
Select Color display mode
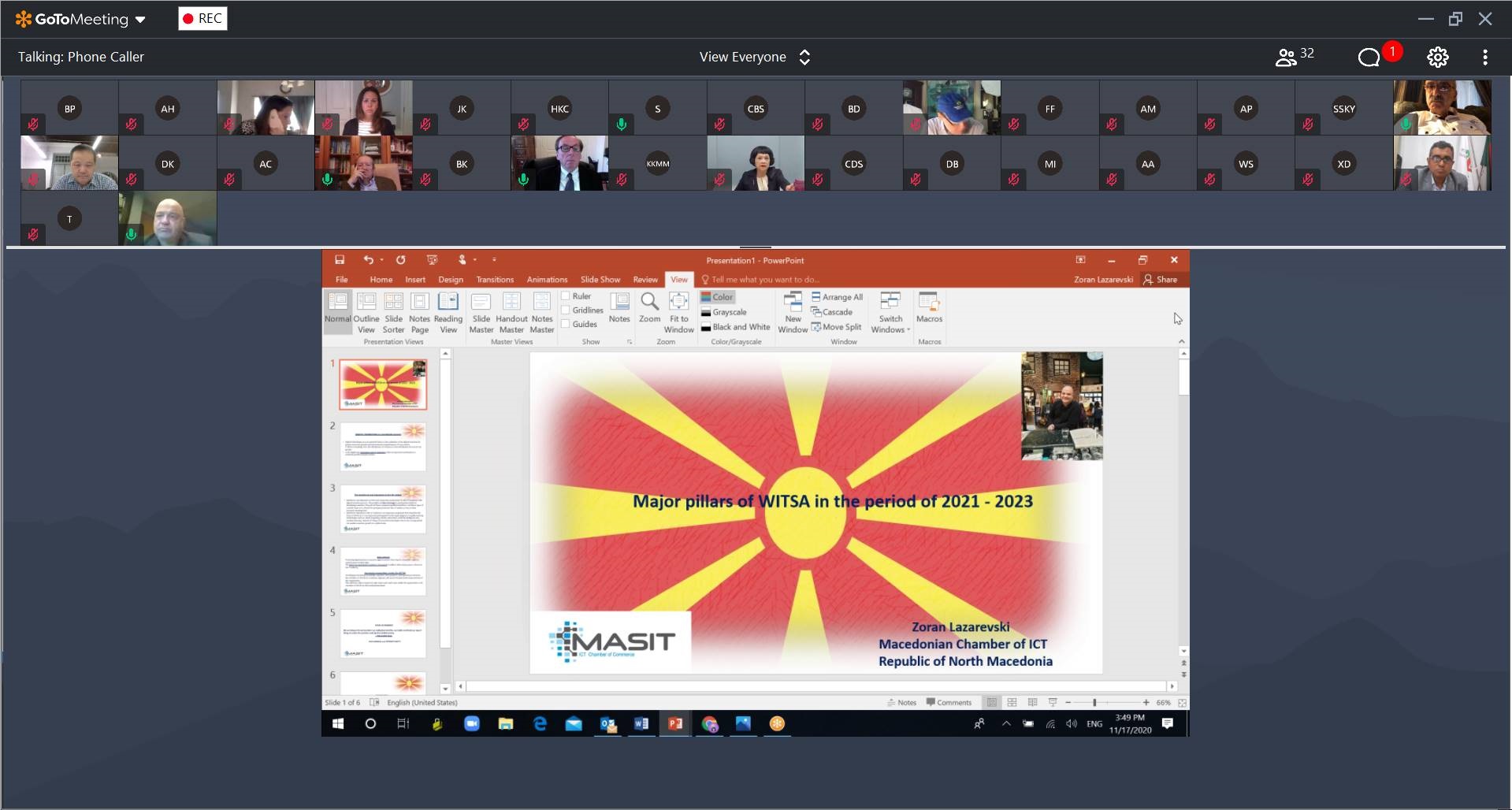717,297
